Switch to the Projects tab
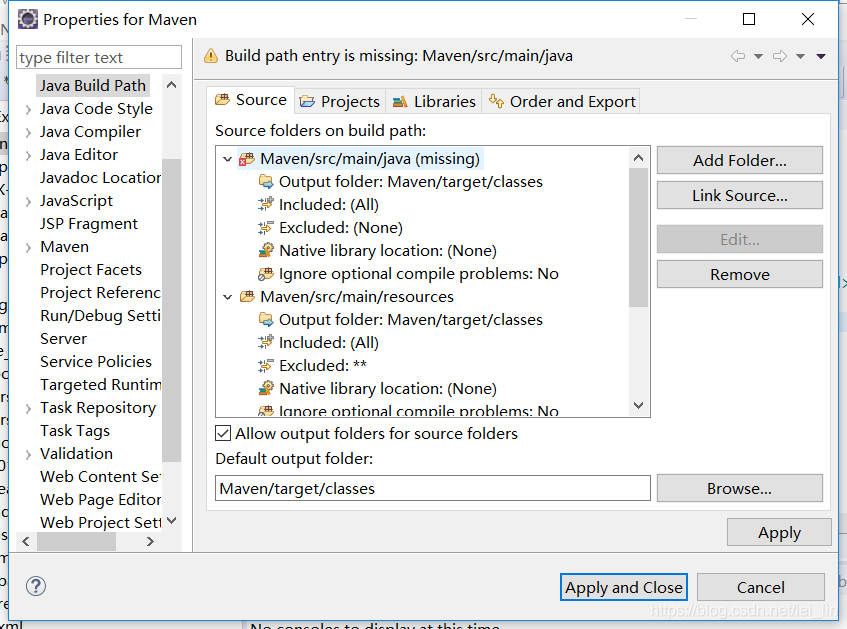Screen dimensions: 847x629 click(340, 102)
